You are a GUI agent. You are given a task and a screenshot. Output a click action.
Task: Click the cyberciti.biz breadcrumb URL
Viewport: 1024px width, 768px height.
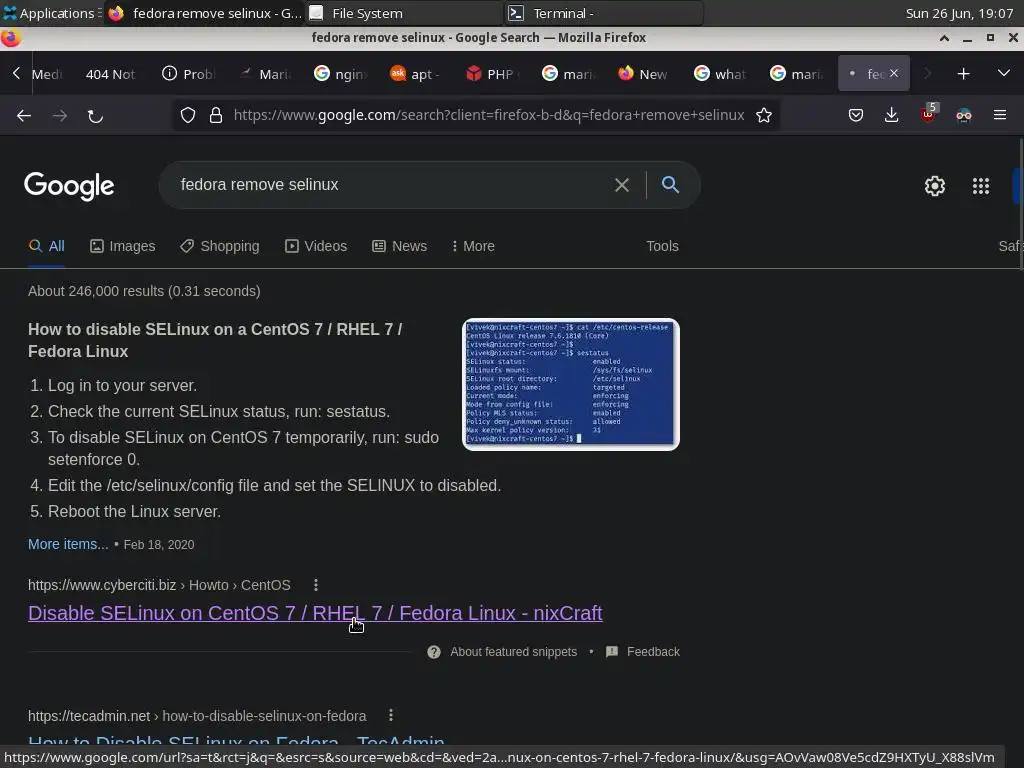pos(159,585)
